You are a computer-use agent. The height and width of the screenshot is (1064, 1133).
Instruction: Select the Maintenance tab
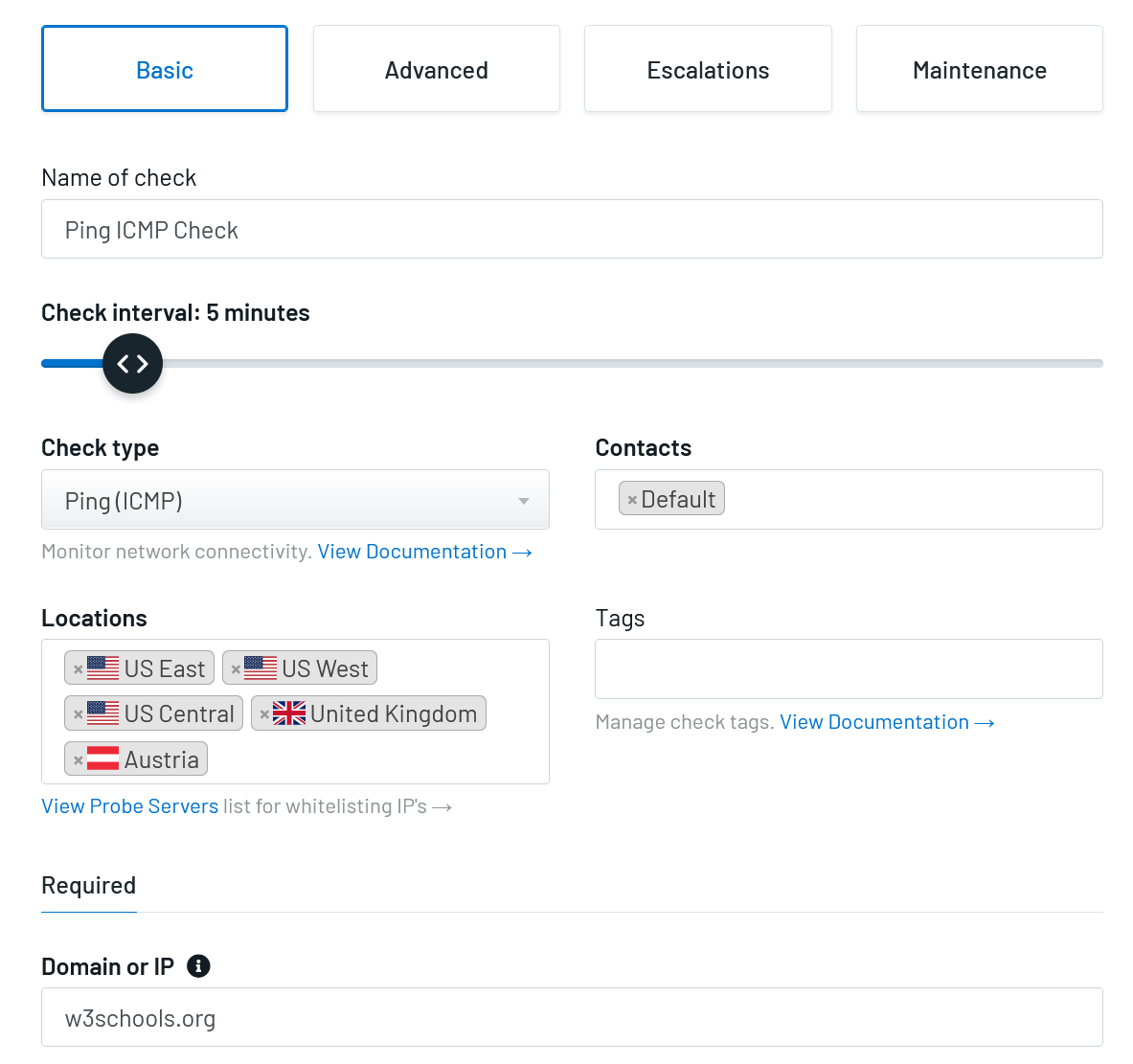tap(979, 69)
